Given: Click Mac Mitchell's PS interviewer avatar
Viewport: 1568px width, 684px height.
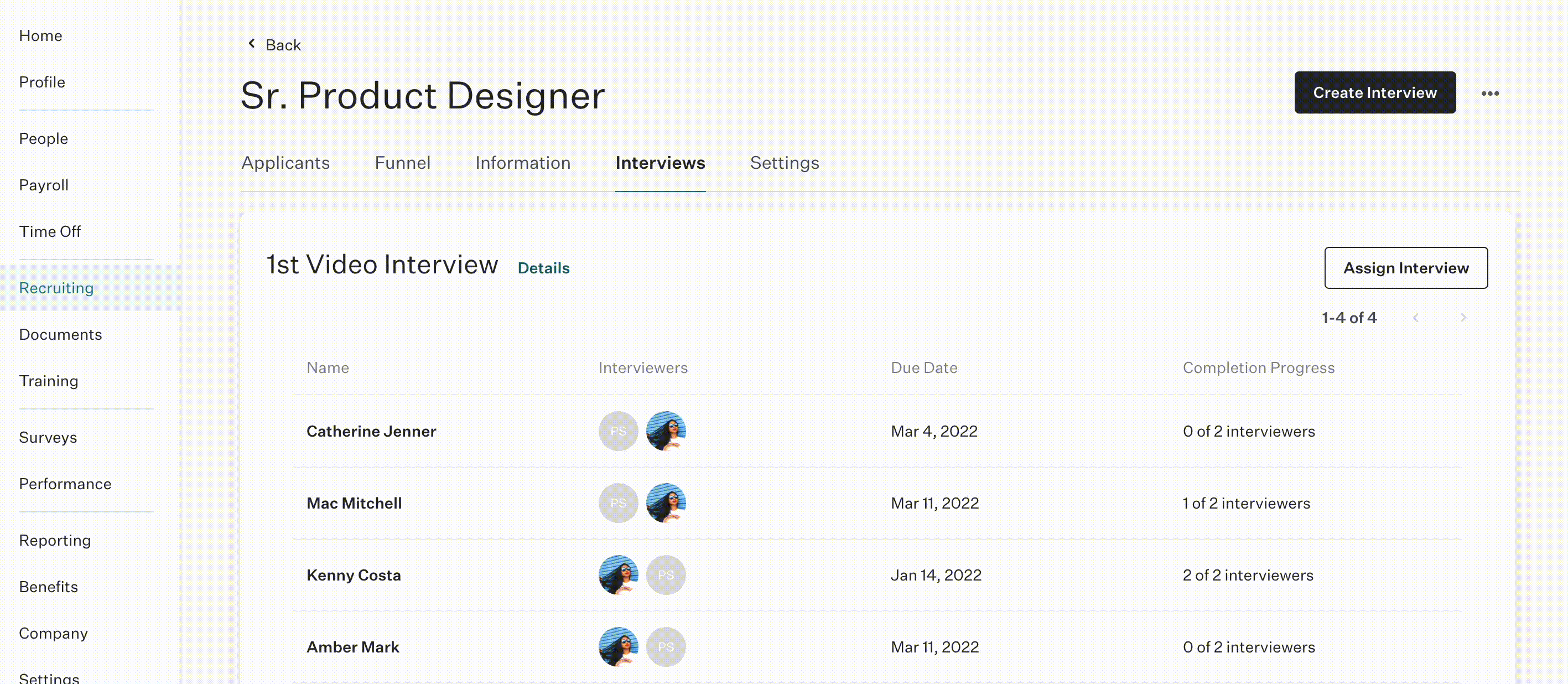Looking at the screenshot, I should point(618,503).
